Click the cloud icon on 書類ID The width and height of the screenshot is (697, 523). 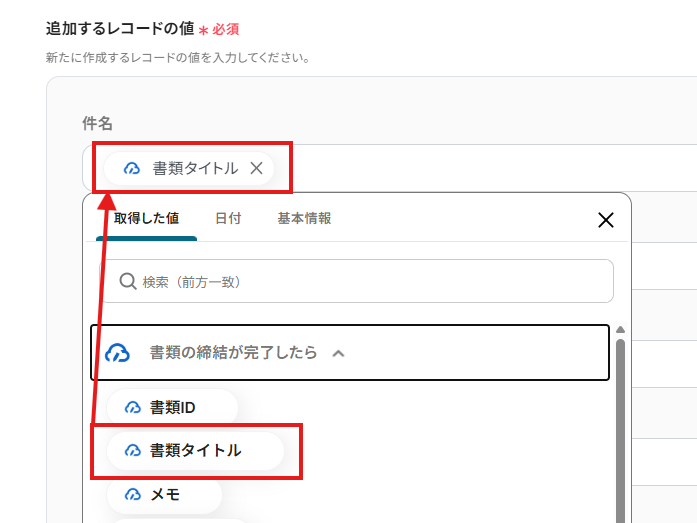[132, 407]
